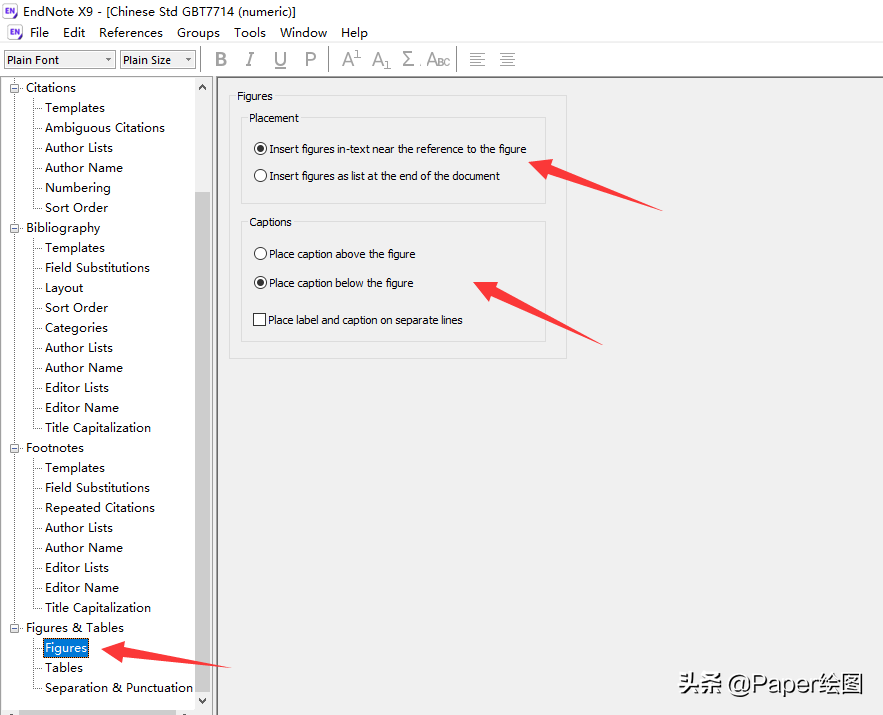Viewport: 883px width, 715px height.
Task: Collapse the Footnotes tree node
Action: [x=14, y=448]
